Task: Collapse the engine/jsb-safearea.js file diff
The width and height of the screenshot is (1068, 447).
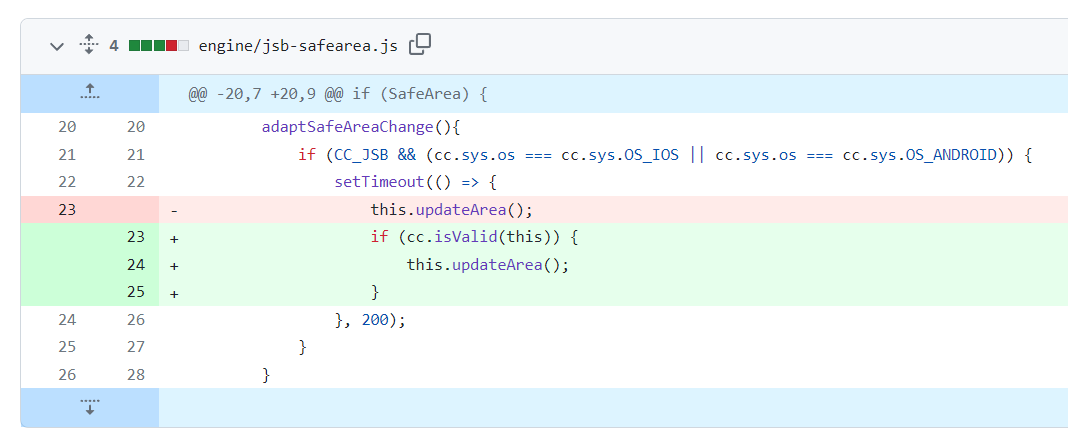Action: 57,46
